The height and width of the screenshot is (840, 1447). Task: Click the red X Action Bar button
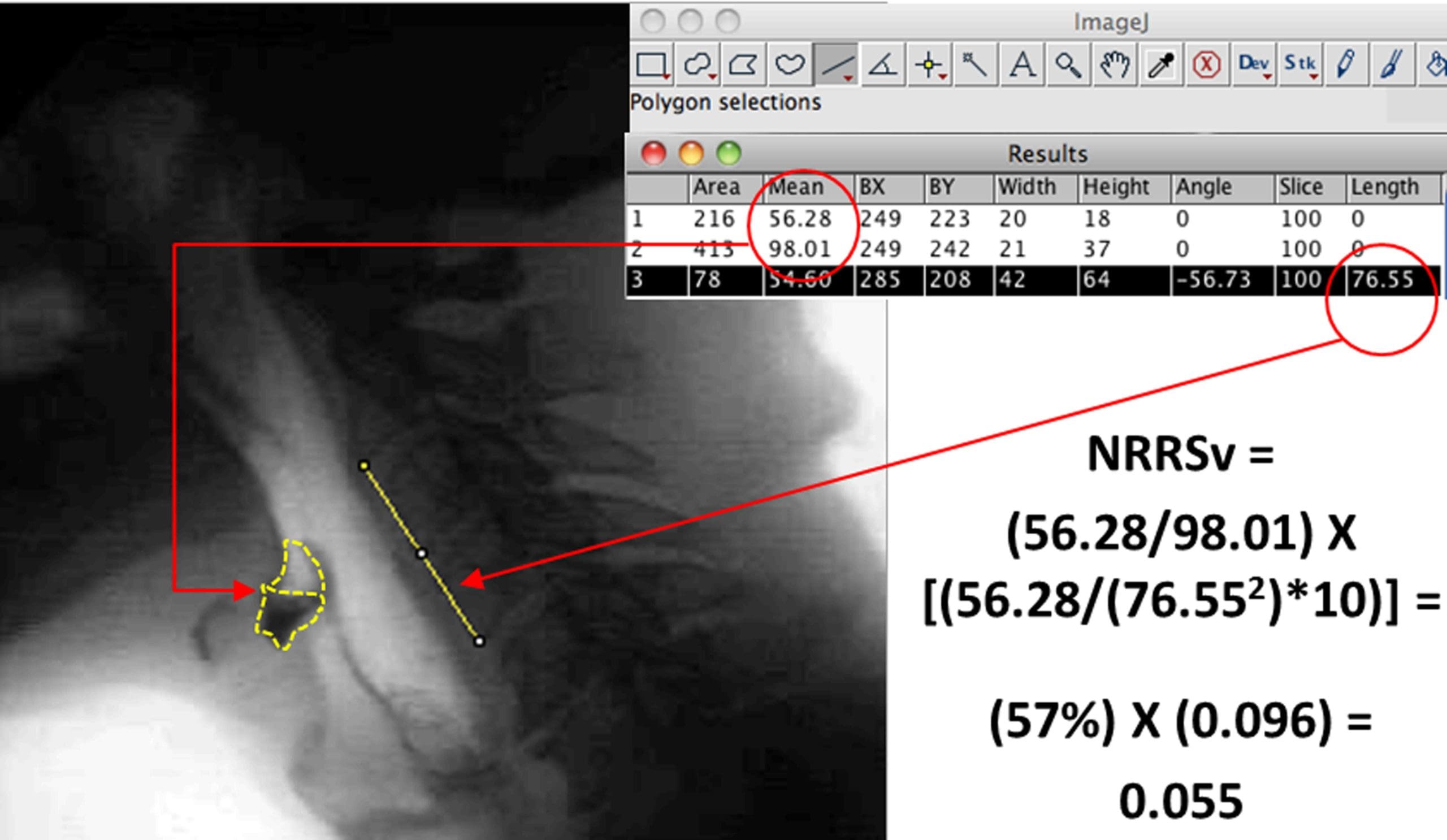(x=1206, y=64)
